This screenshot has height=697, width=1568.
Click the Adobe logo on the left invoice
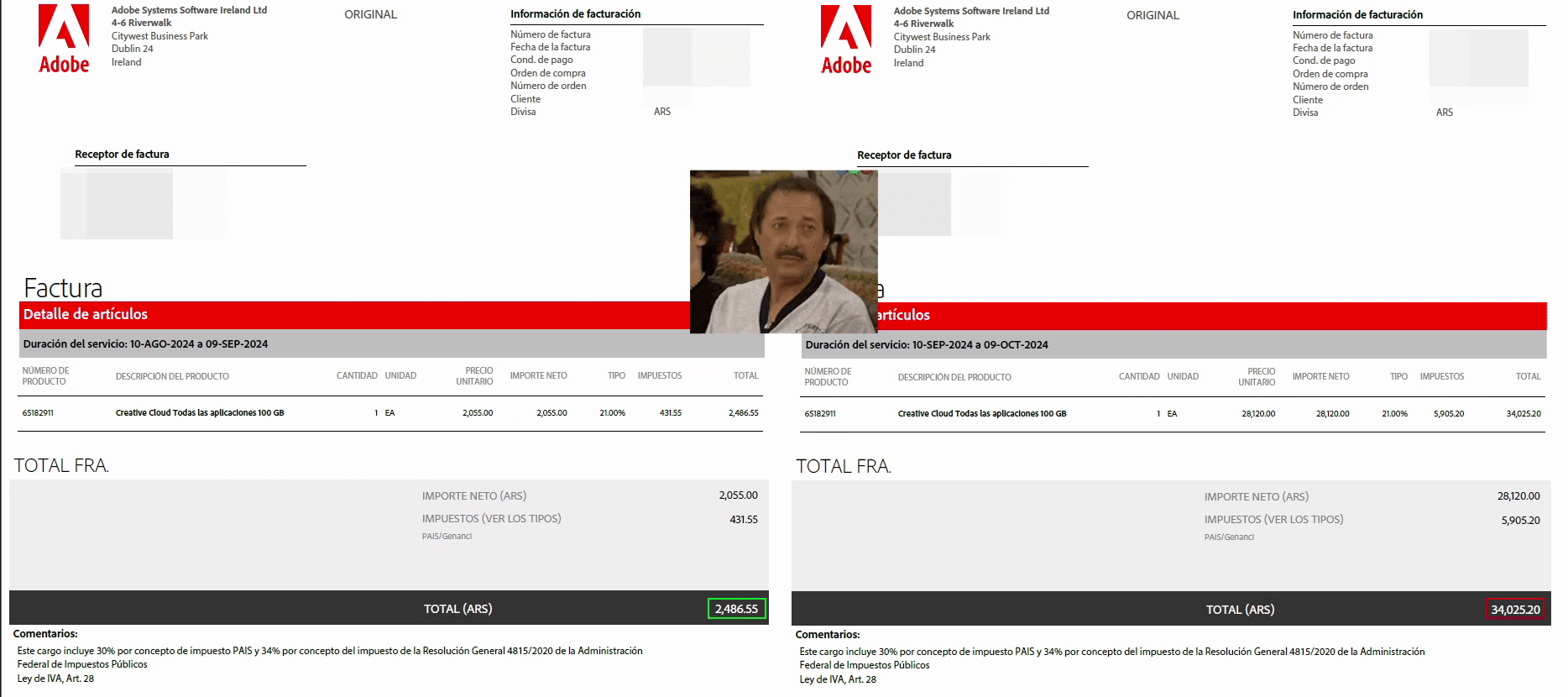64,39
